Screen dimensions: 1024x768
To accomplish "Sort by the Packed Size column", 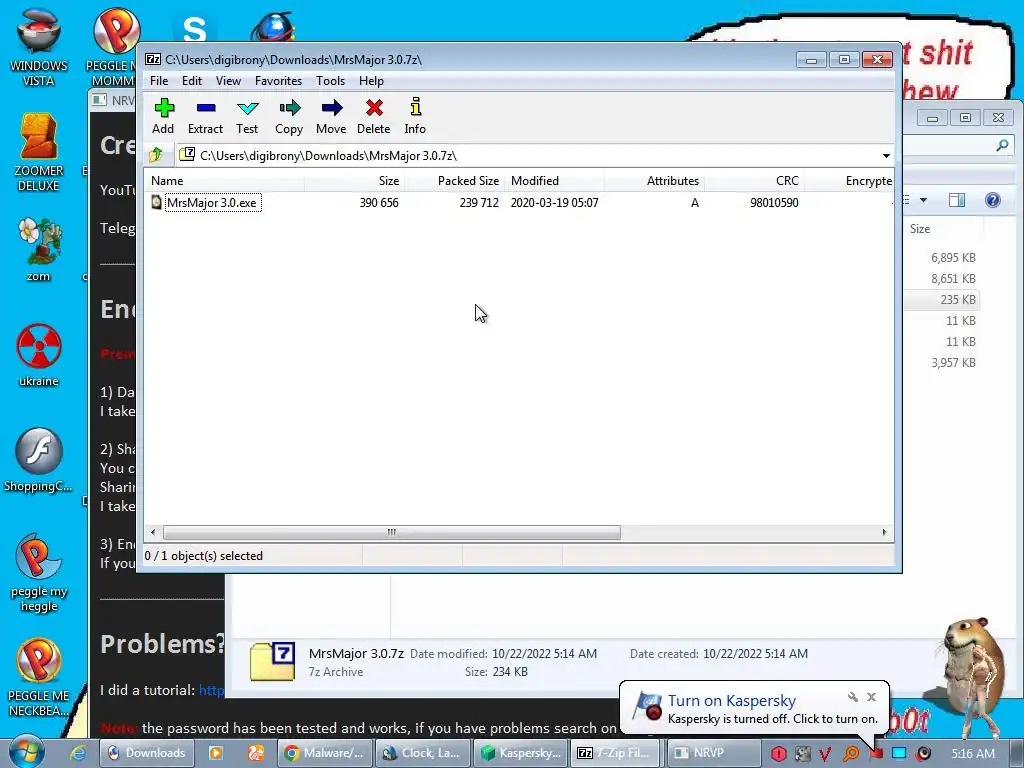I will pyautogui.click(x=455, y=181).
